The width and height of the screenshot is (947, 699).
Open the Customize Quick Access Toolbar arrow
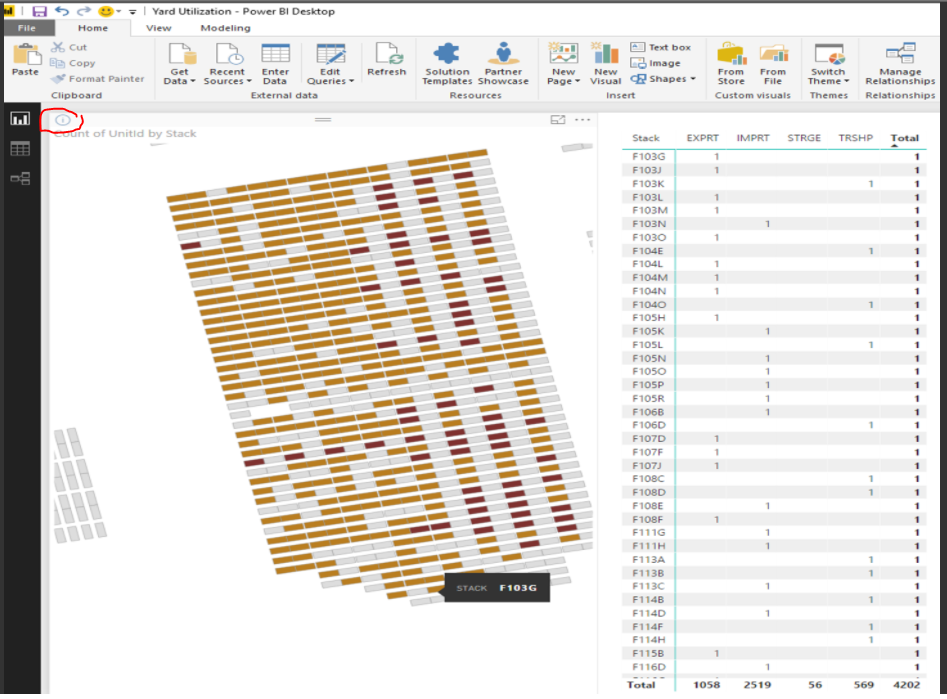pos(132,12)
